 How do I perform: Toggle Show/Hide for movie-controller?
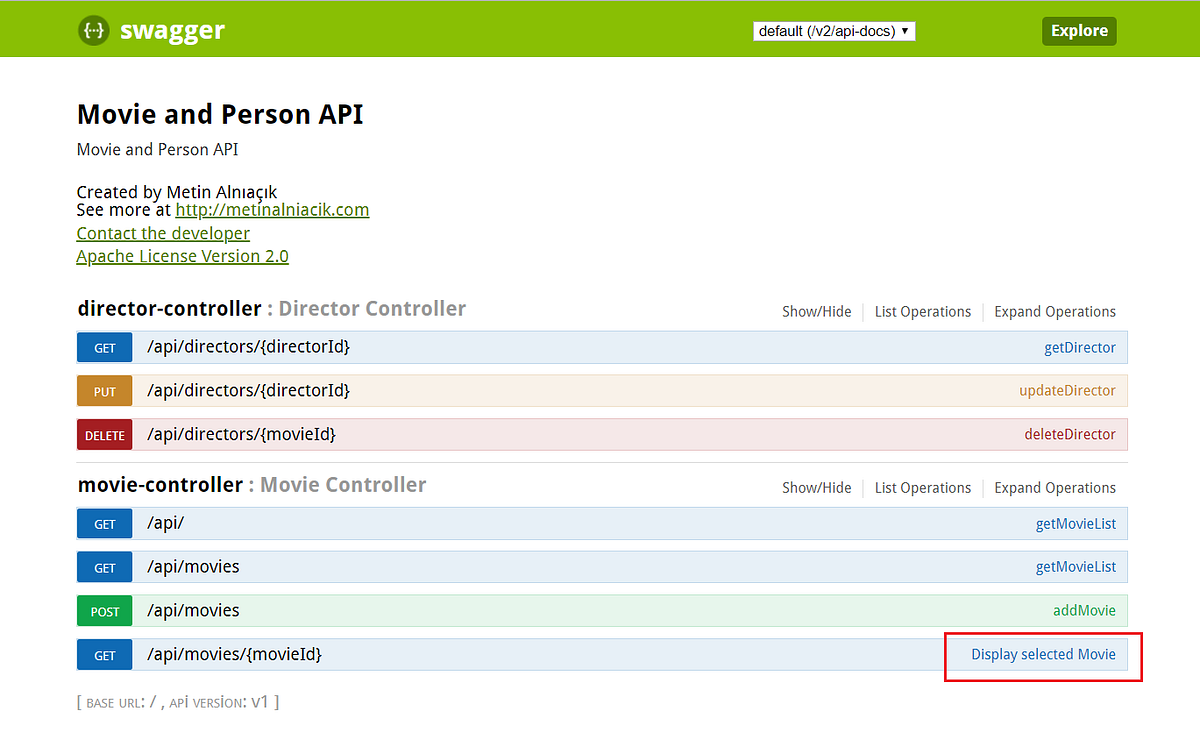[816, 487]
